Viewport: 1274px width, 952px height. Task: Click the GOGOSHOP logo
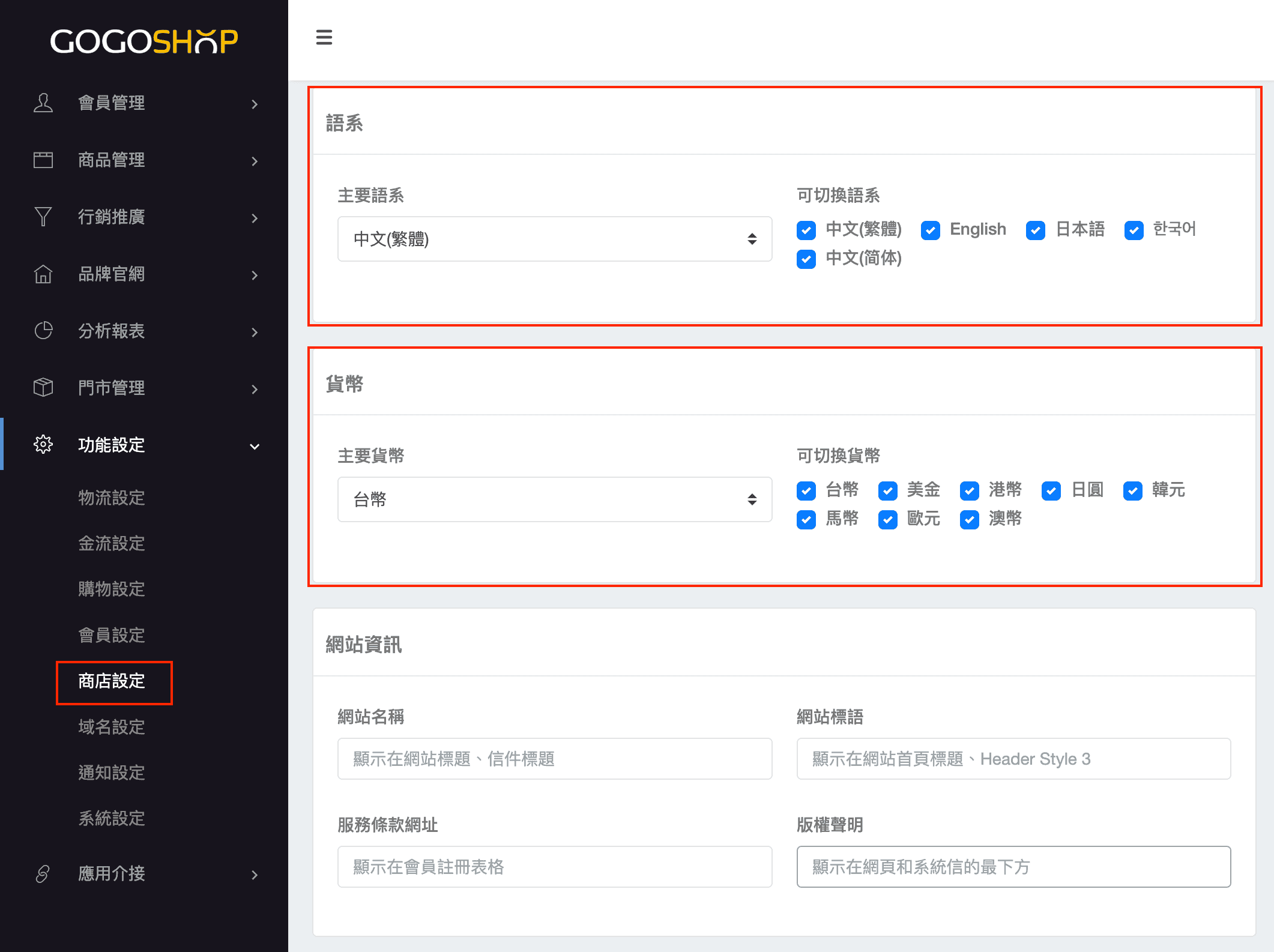(144, 41)
